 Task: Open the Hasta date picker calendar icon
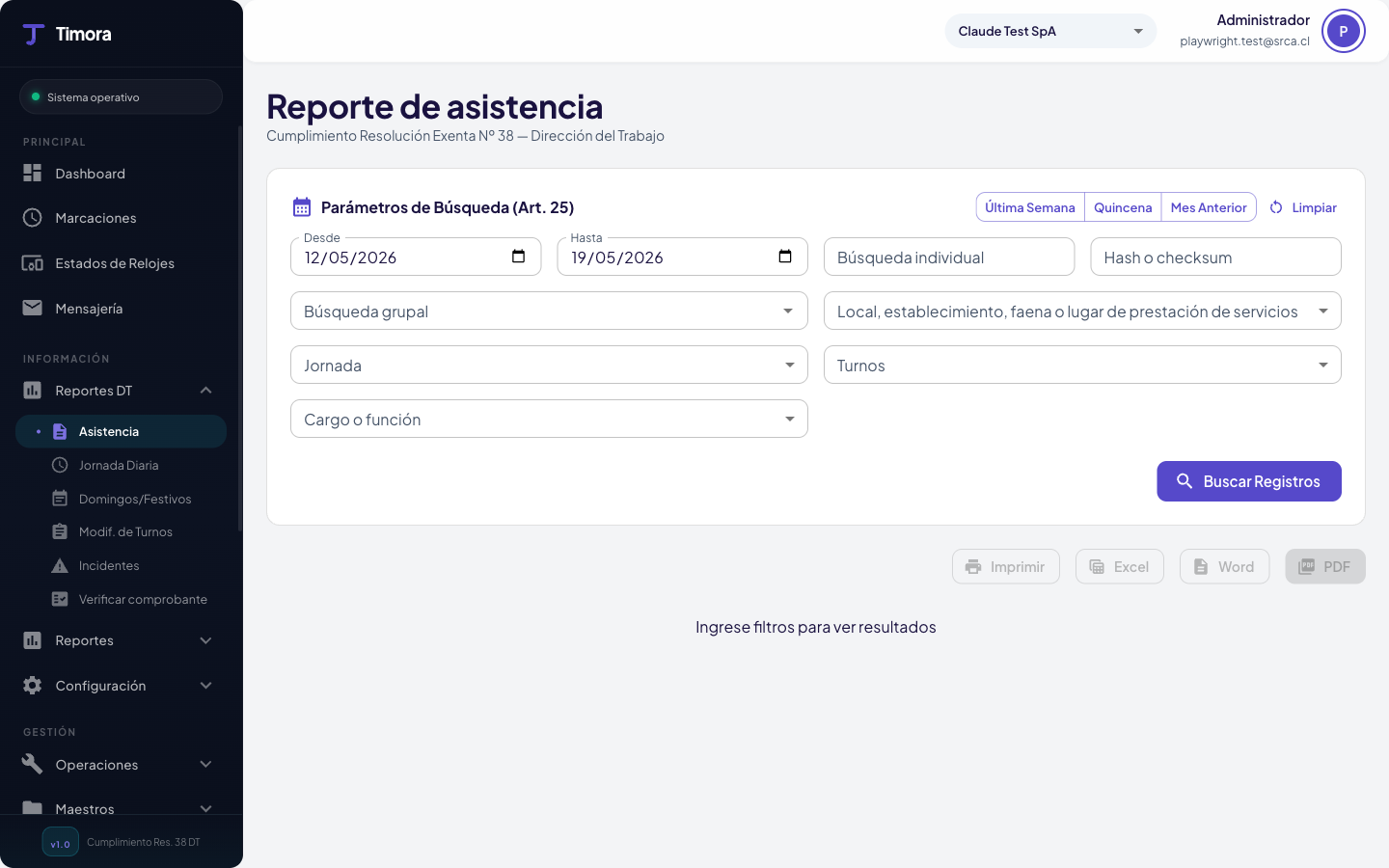click(785, 257)
